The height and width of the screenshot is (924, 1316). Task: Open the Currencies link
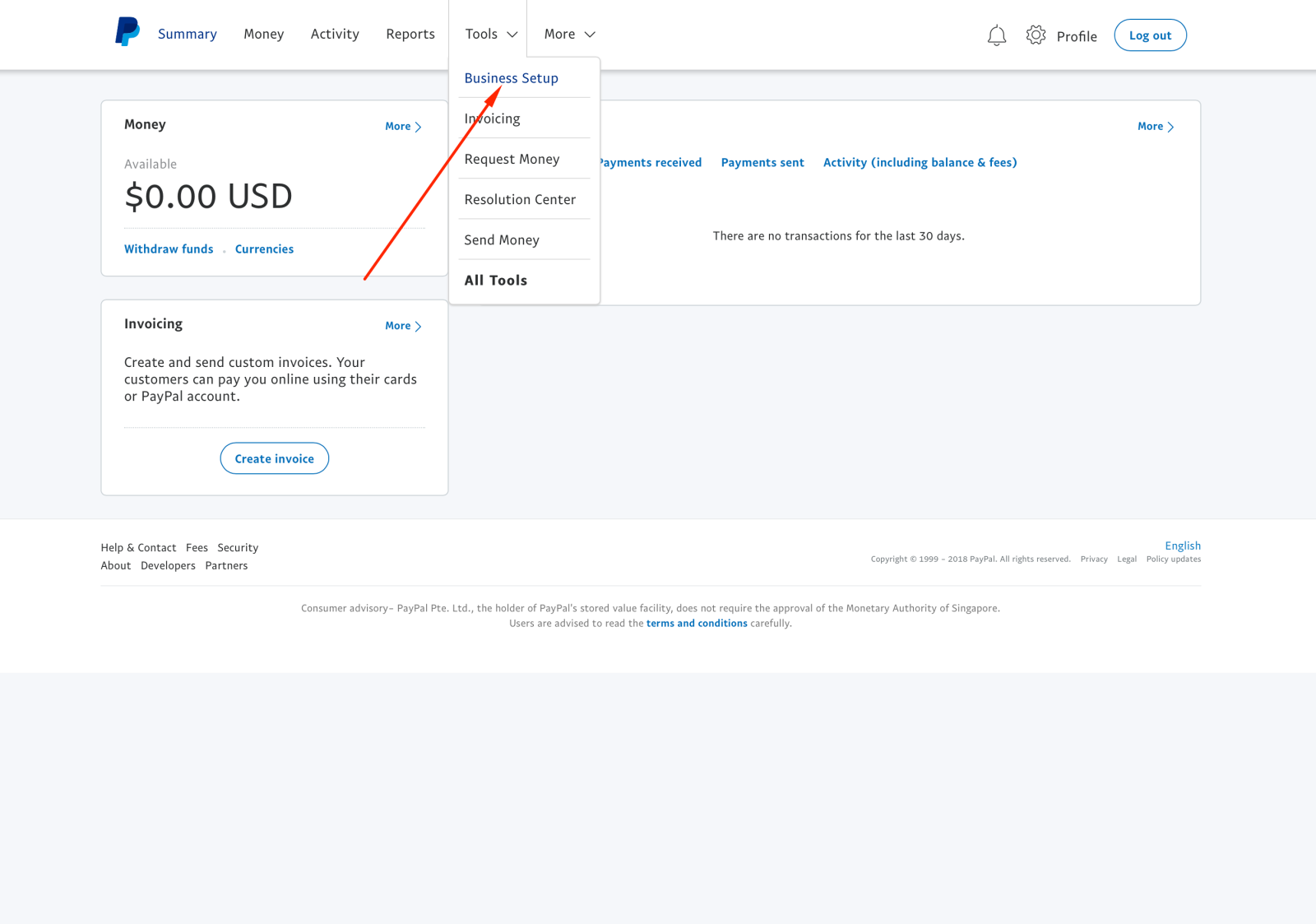coord(264,248)
